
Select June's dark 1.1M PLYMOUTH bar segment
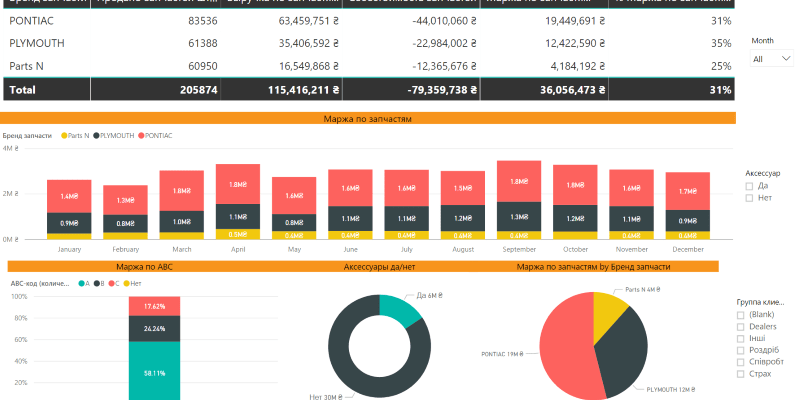coord(351,219)
